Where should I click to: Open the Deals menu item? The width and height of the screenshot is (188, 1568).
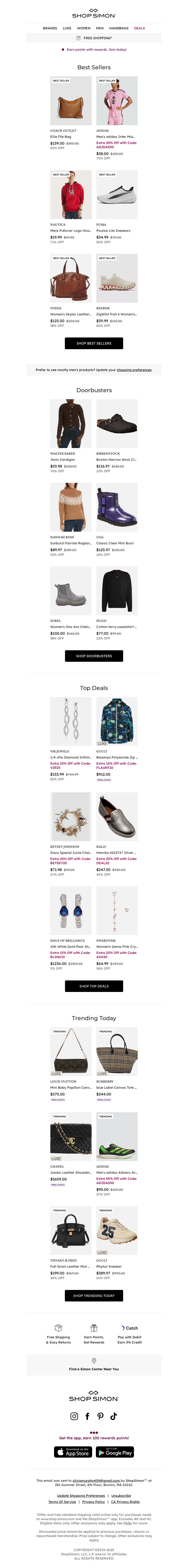pyautogui.click(x=139, y=28)
